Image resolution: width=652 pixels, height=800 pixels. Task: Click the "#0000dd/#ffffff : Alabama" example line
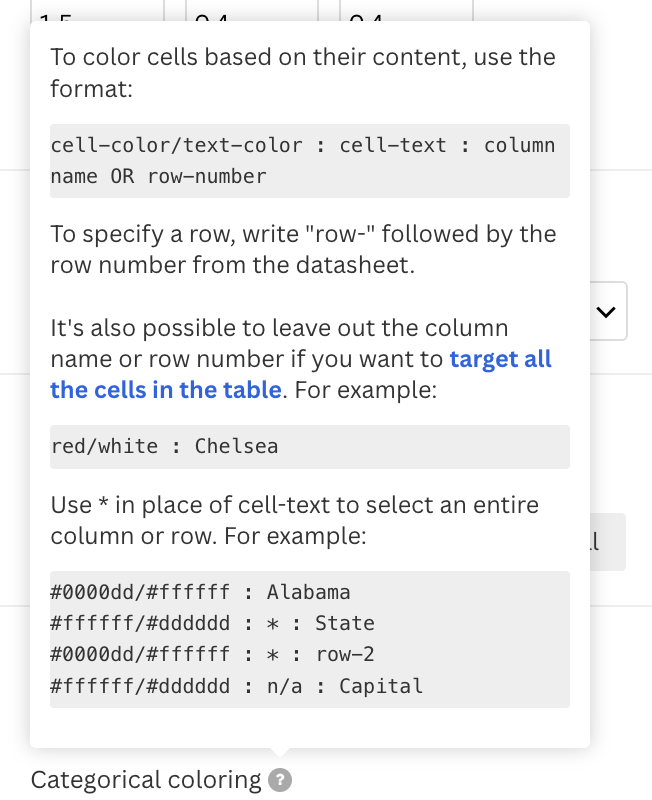click(x=200, y=592)
